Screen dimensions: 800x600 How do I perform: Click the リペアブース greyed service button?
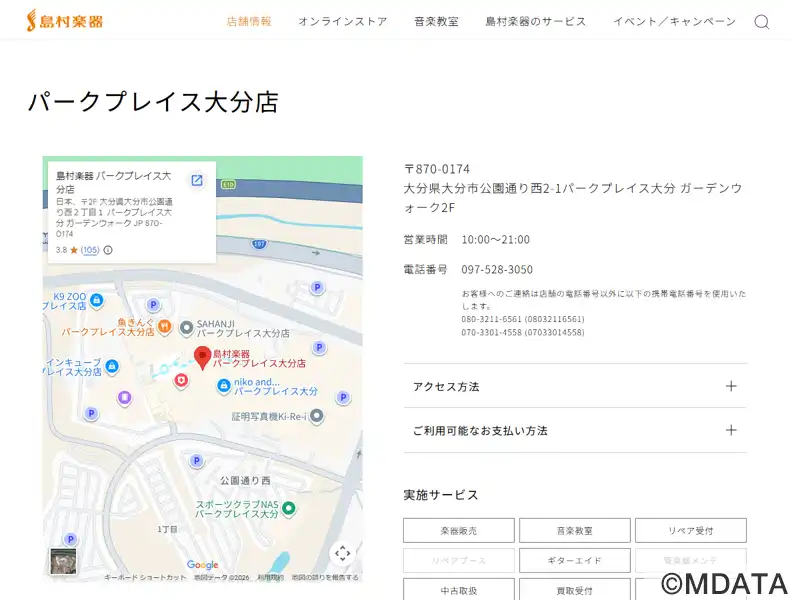459,560
